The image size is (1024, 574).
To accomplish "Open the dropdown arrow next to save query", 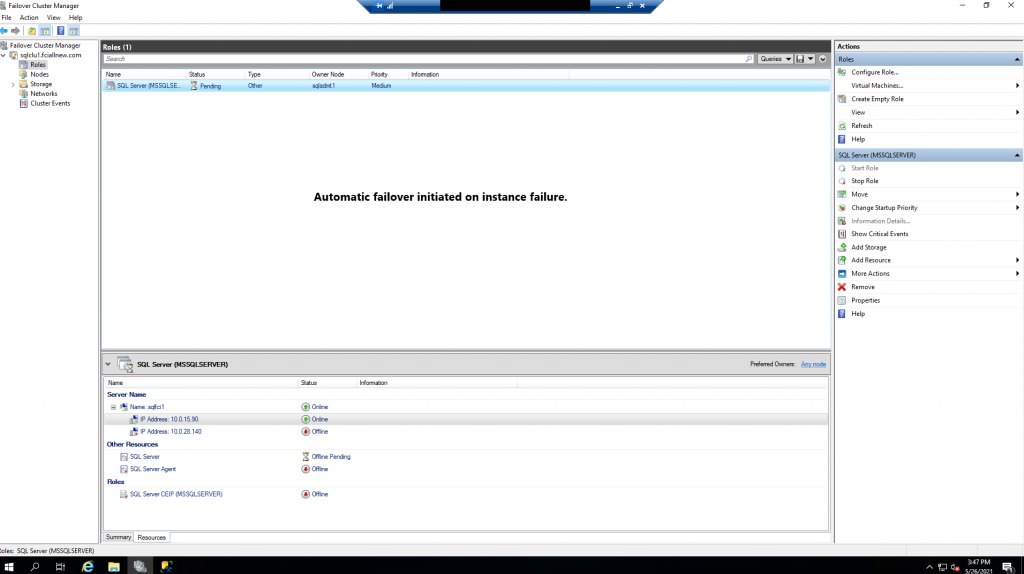I will point(810,59).
